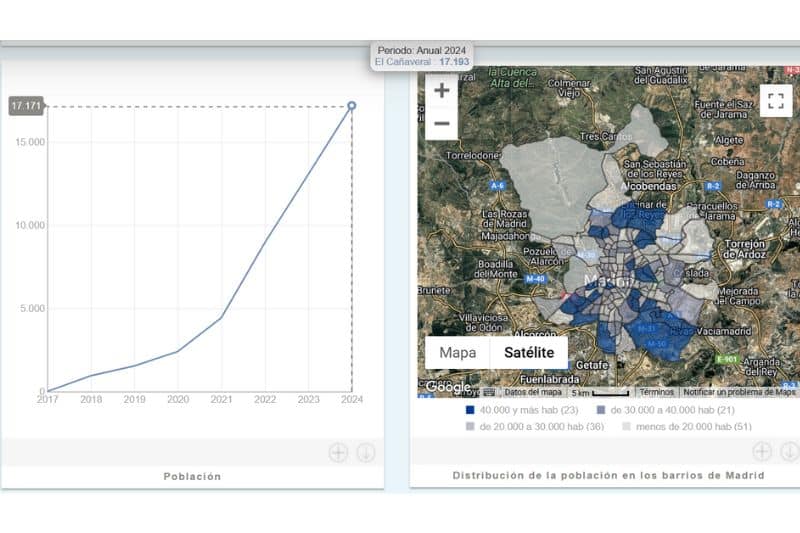Click Notificar un problema de Maps link
This screenshot has height=533, width=800.
coord(739,392)
